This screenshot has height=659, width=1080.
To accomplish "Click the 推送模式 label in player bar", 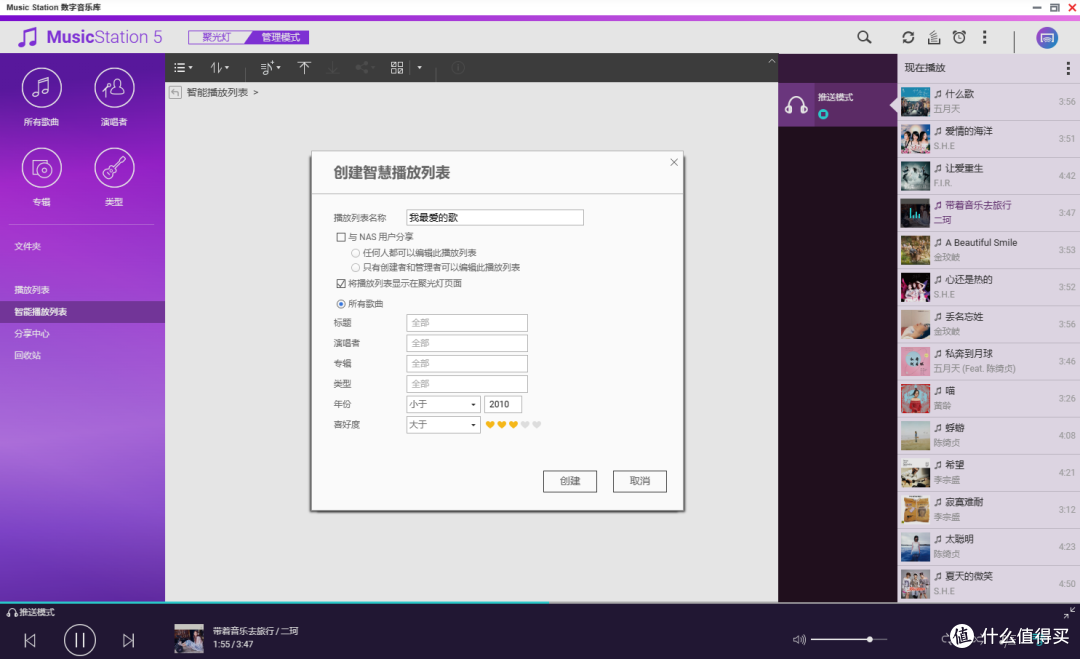I will point(36,612).
